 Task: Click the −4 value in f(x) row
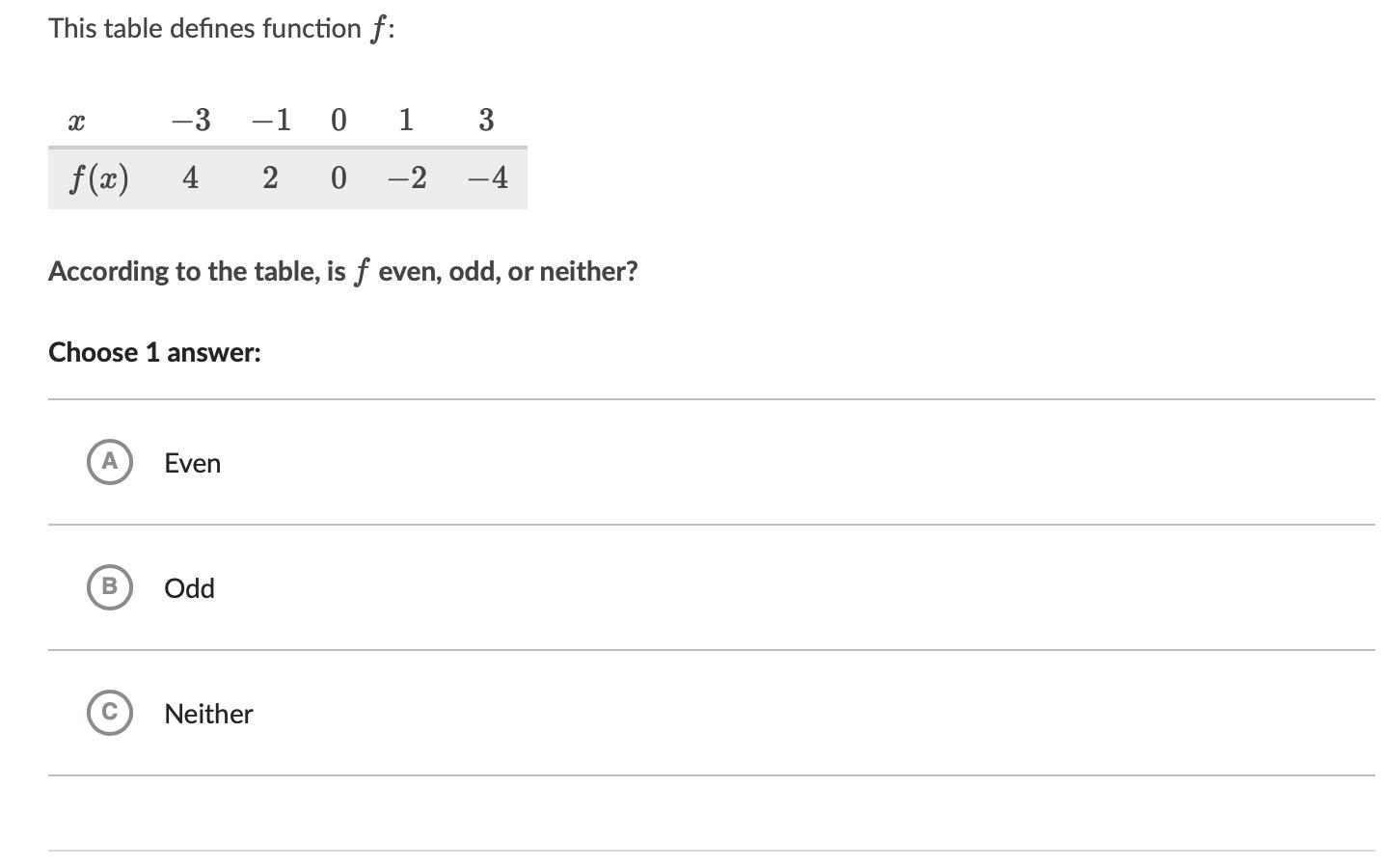488,177
